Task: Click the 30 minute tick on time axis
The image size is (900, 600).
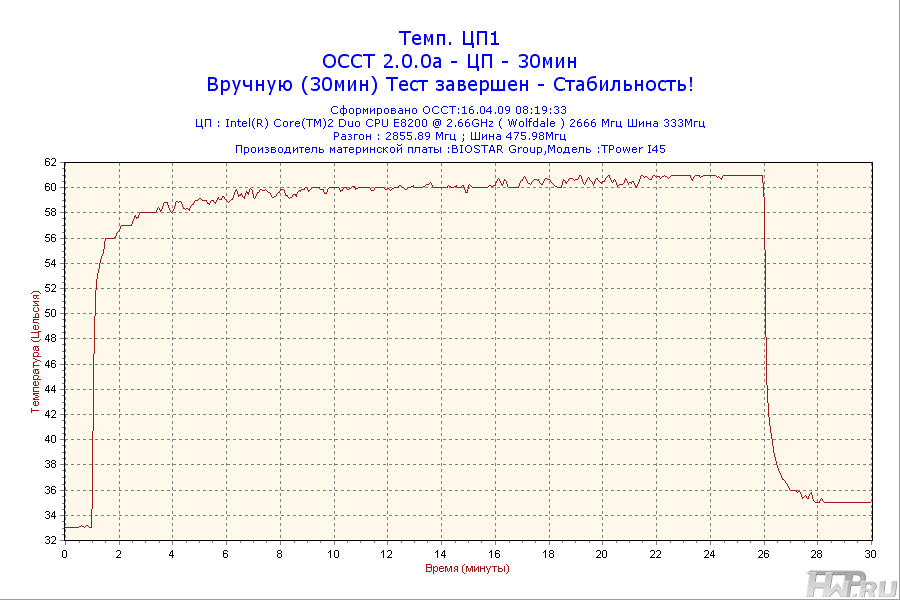Action: pyautogui.click(x=870, y=553)
